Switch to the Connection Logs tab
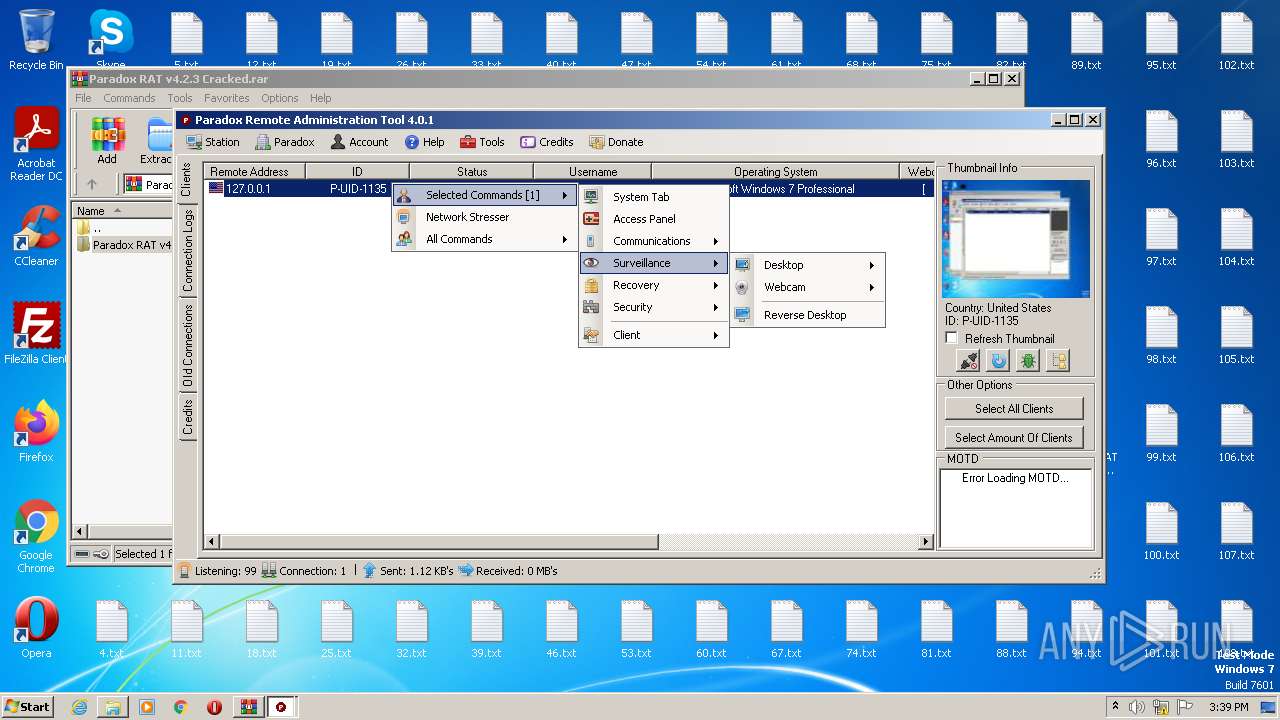1280x720 pixels. 187,251
